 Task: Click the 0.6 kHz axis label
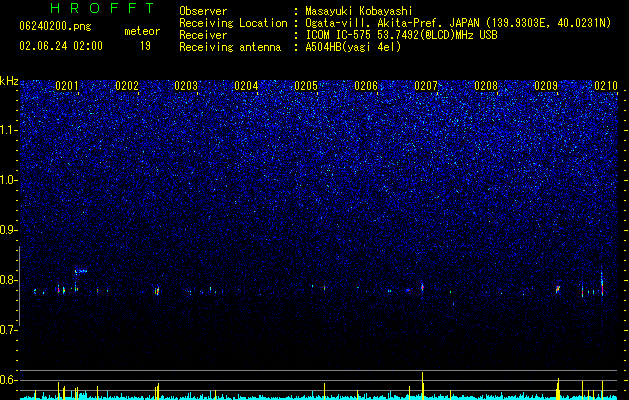(9, 380)
